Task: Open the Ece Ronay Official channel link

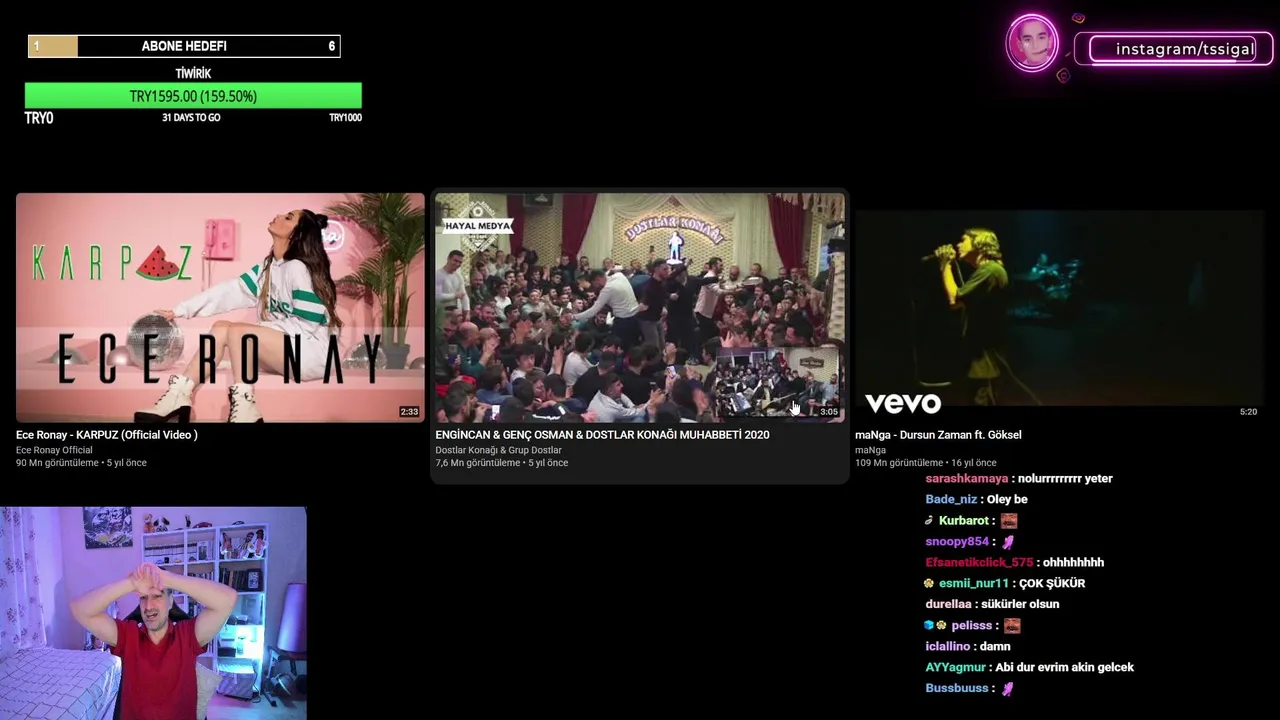Action: tap(54, 450)
